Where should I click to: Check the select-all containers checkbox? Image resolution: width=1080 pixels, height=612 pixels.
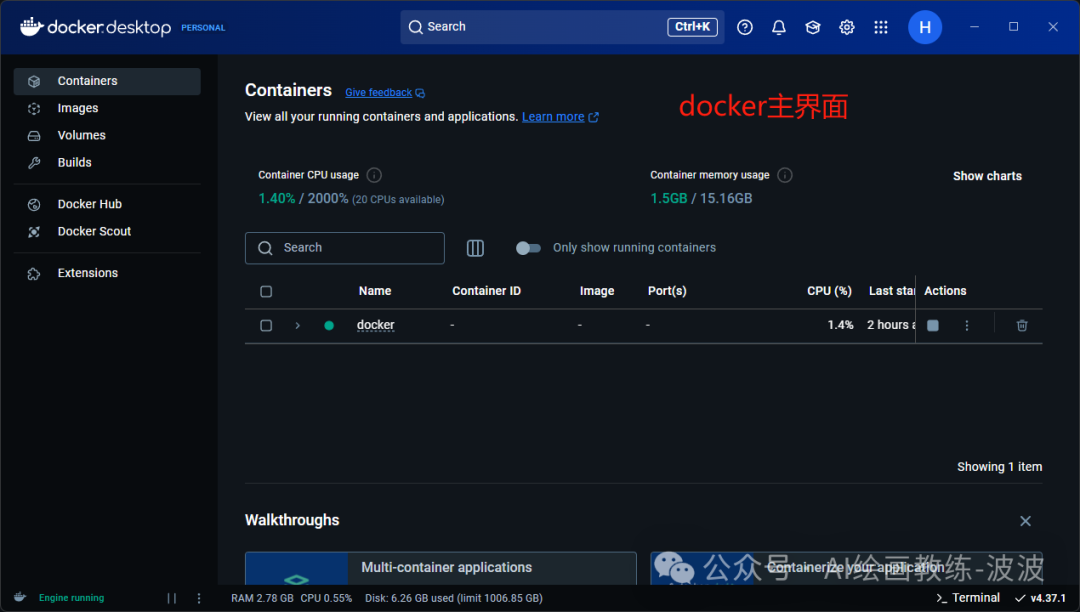tap(266, 291)
